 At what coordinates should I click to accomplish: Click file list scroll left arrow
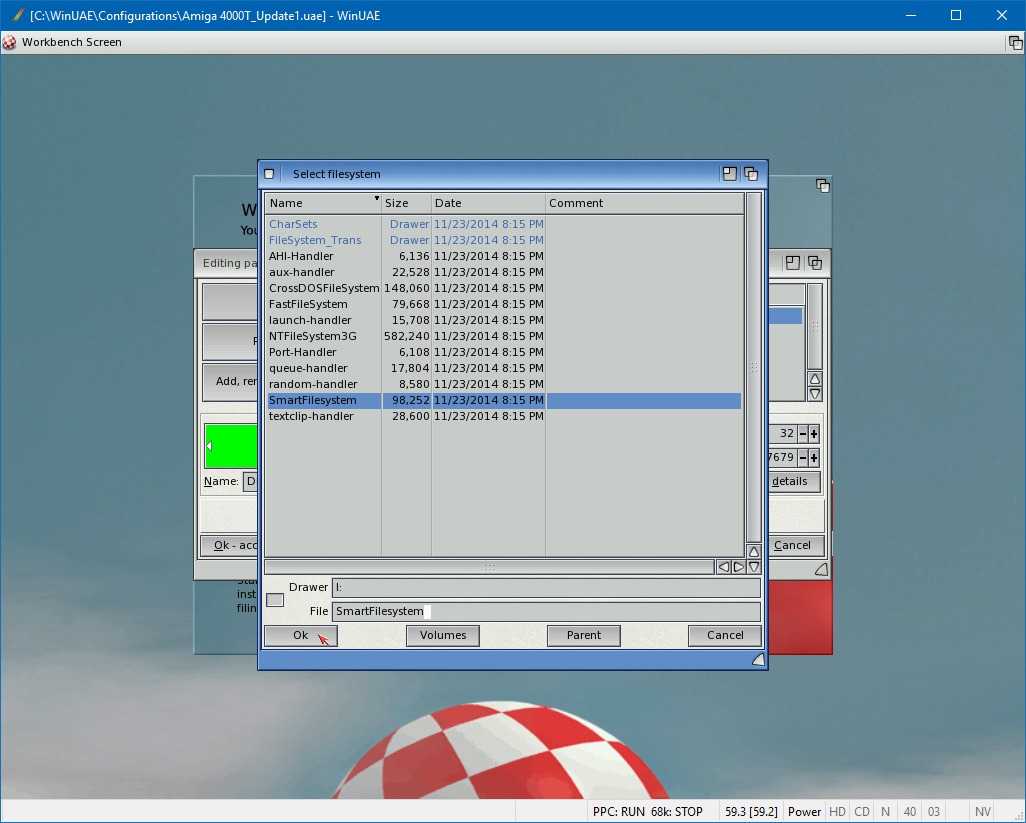coord(723,567)
